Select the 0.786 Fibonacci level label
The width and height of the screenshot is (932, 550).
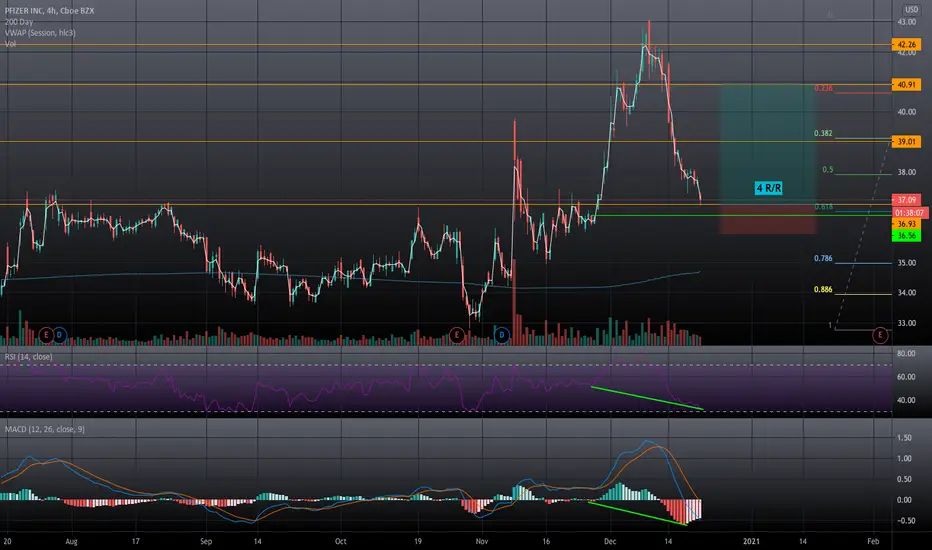[x=823, y=258]
